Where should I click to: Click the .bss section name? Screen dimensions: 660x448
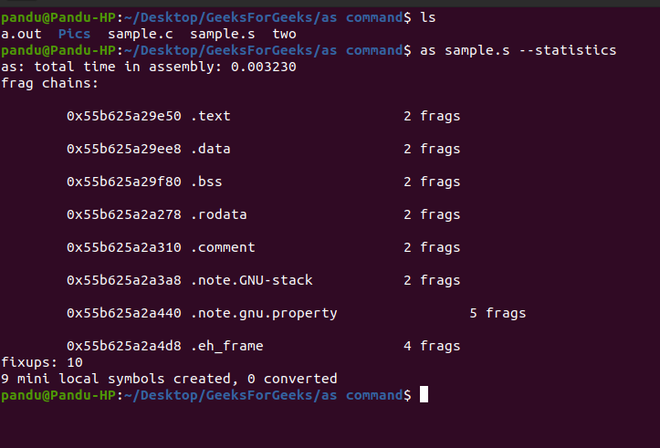[x=206, y=182]
